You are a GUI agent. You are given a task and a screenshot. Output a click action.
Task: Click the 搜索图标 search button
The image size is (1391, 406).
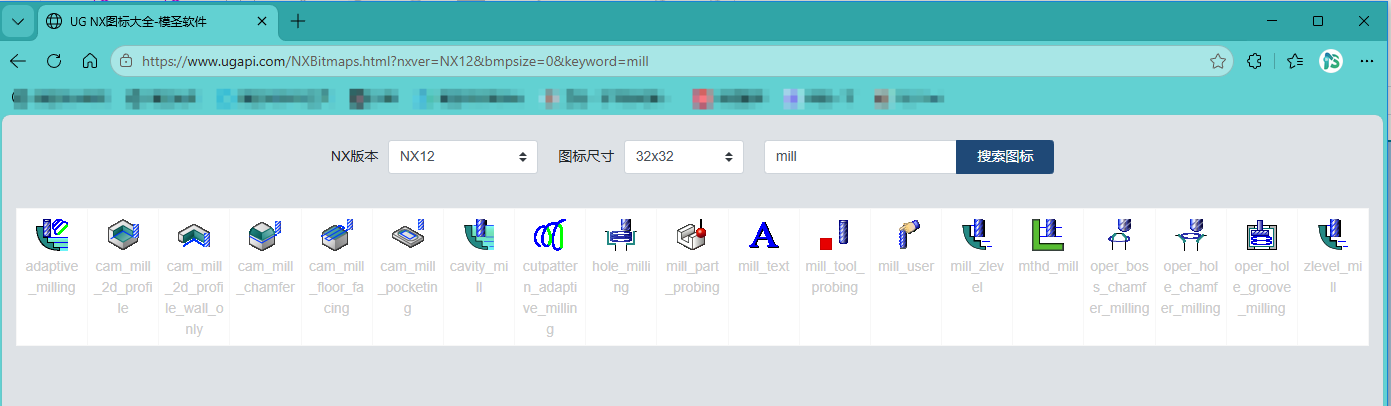coord(1005,157)
